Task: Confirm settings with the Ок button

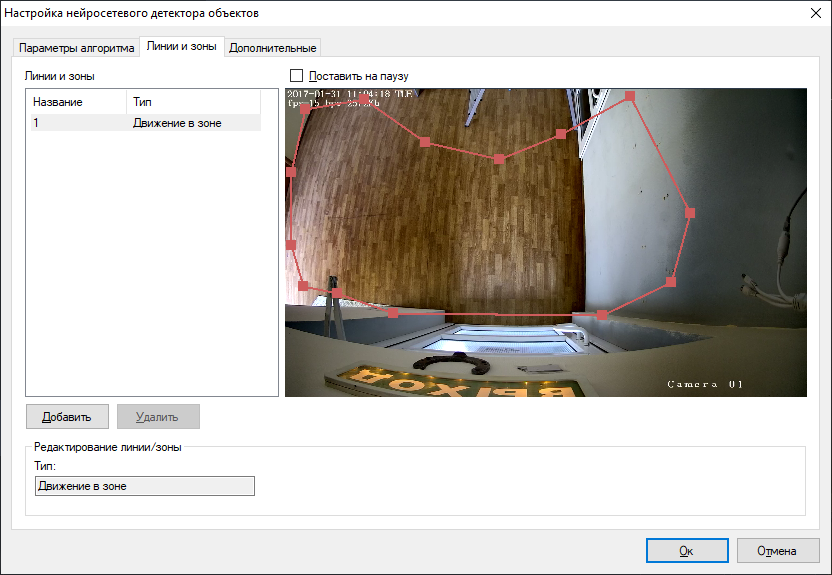Action: click(x=686, y=550)
